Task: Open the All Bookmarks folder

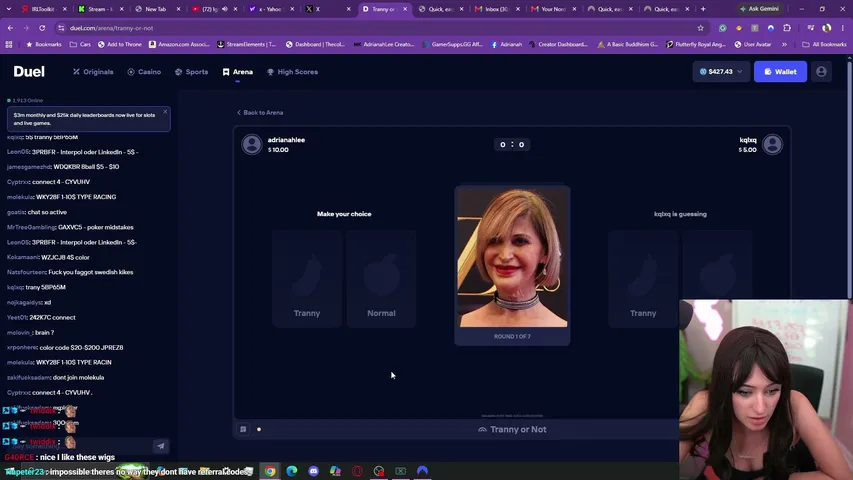Action: 824,44
